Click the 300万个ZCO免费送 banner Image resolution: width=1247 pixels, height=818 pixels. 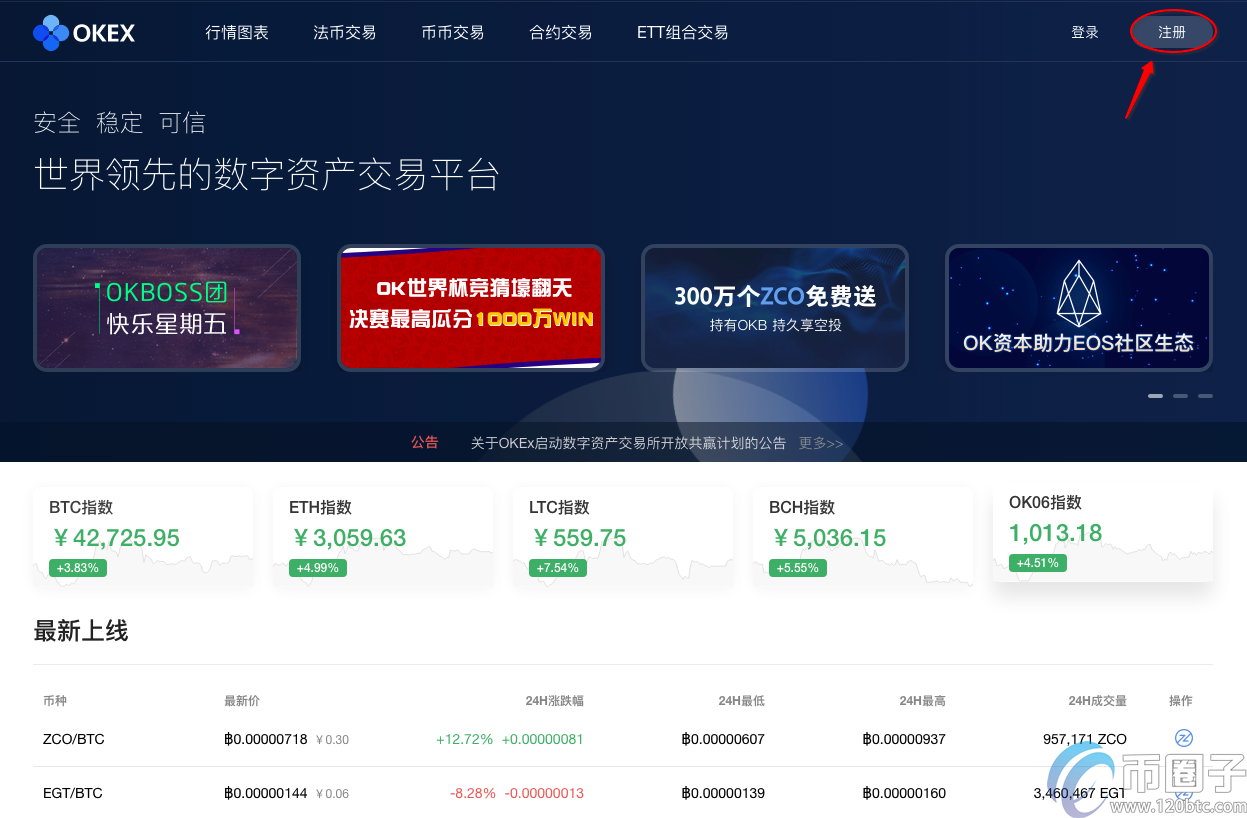point(775,308)
